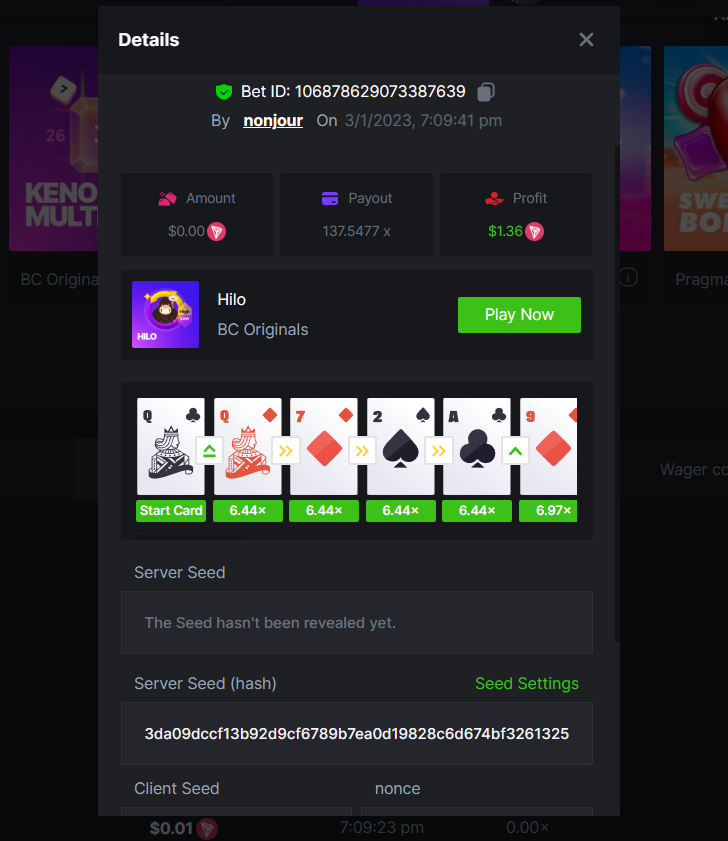Select the 2 of spades card
Screen dimensions: 728x841
click(400, 446)
